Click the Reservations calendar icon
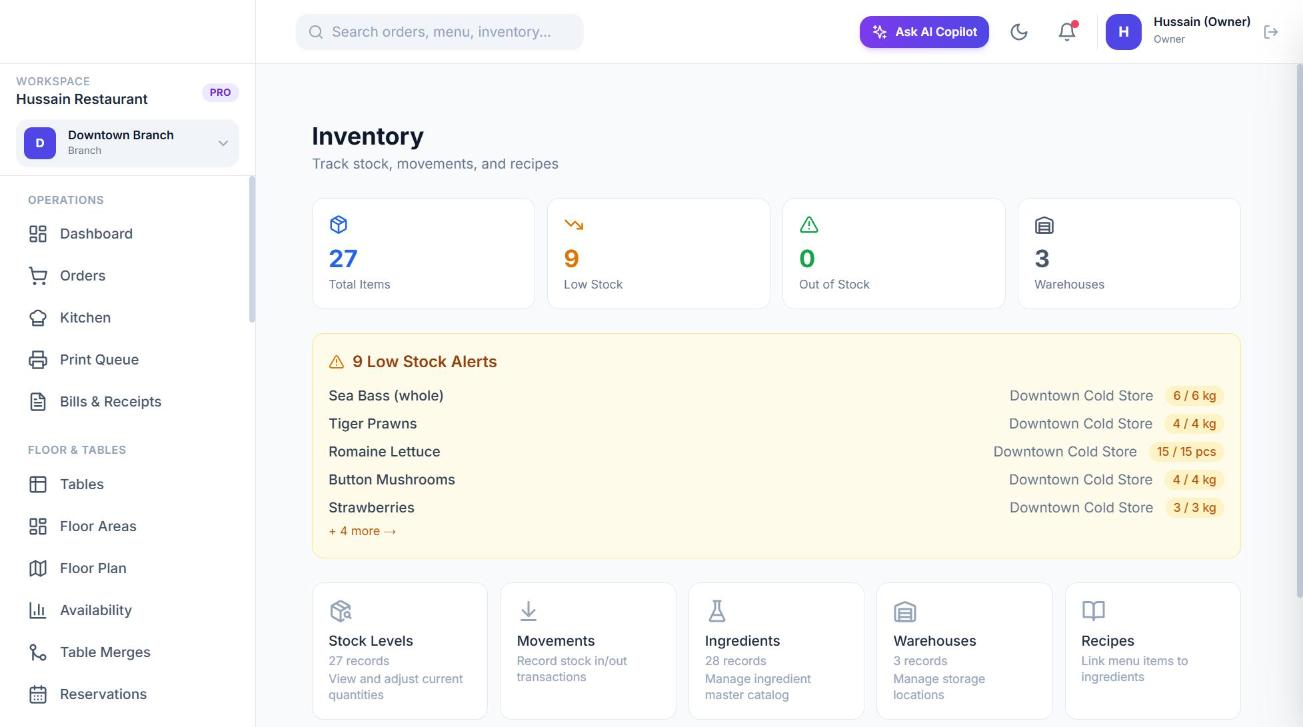This screenshot has width=1303, height=727. pos(38,694)
